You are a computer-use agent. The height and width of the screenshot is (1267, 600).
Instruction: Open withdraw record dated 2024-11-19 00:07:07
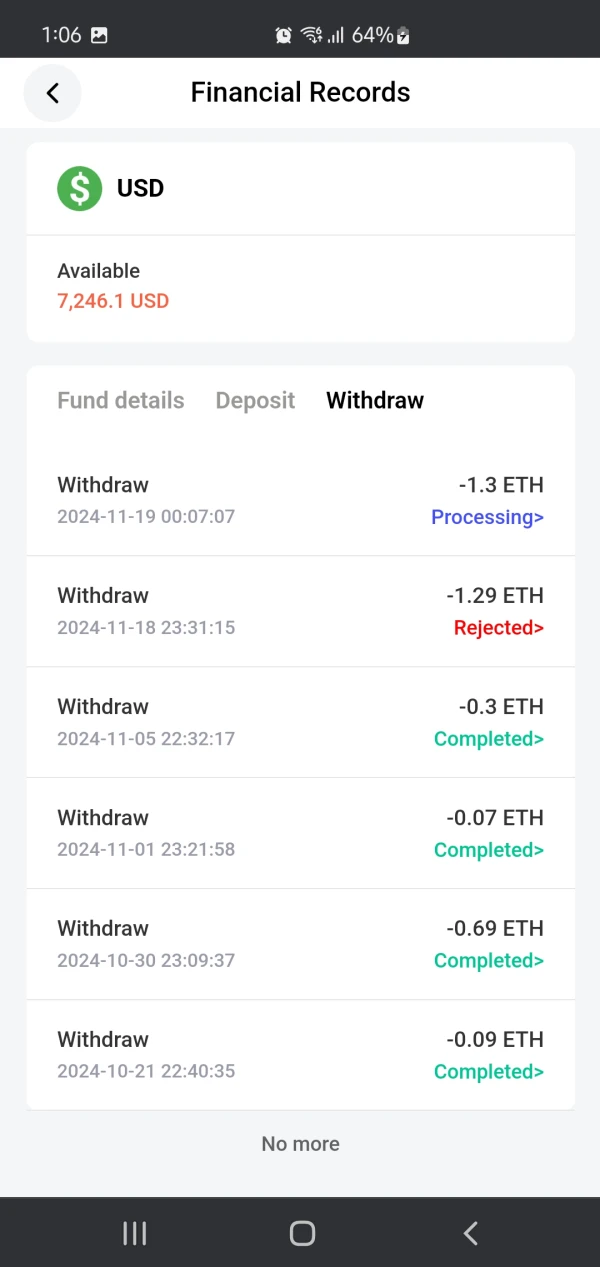146,517
